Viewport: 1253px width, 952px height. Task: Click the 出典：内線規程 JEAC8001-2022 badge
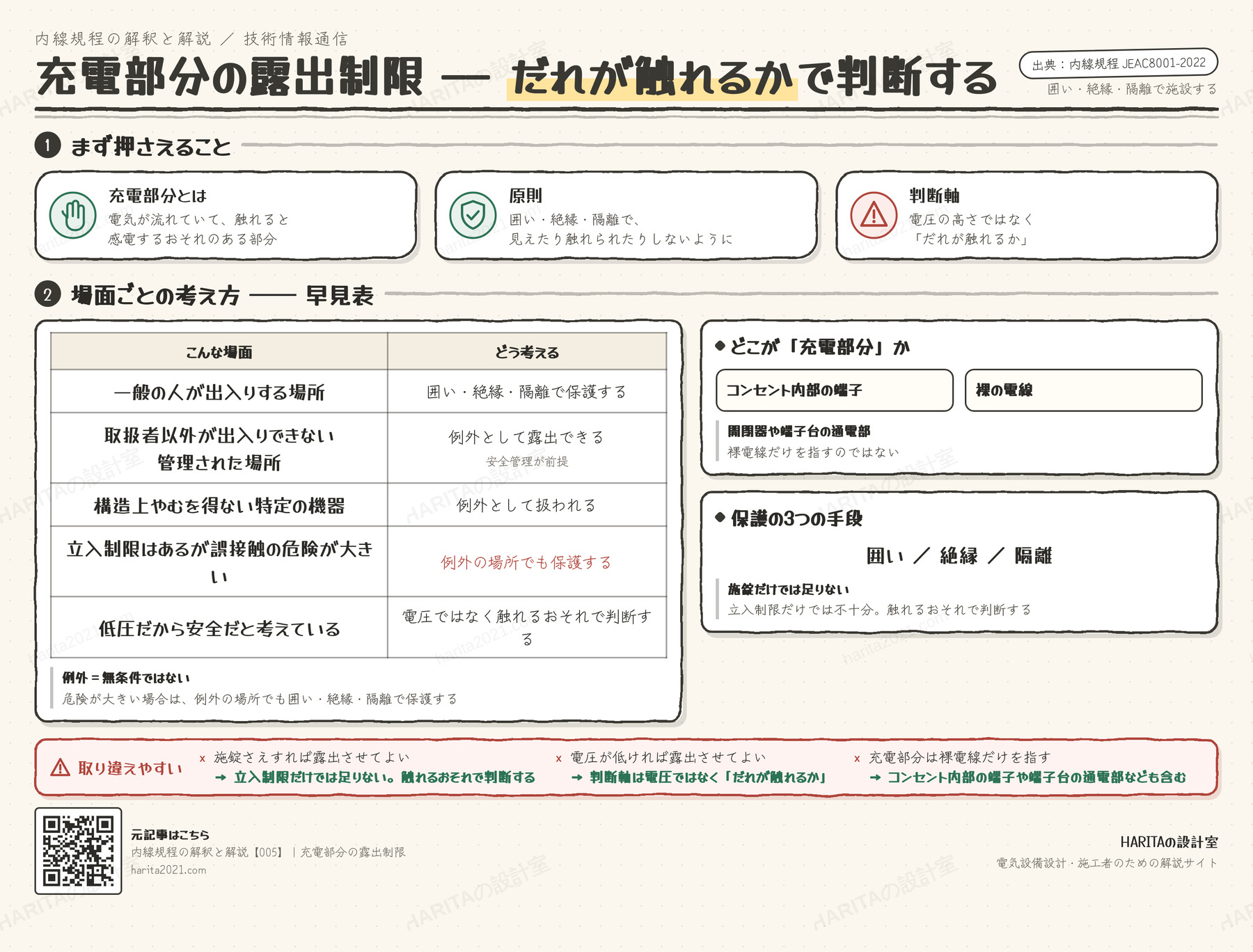click(x=1119, y=64)
